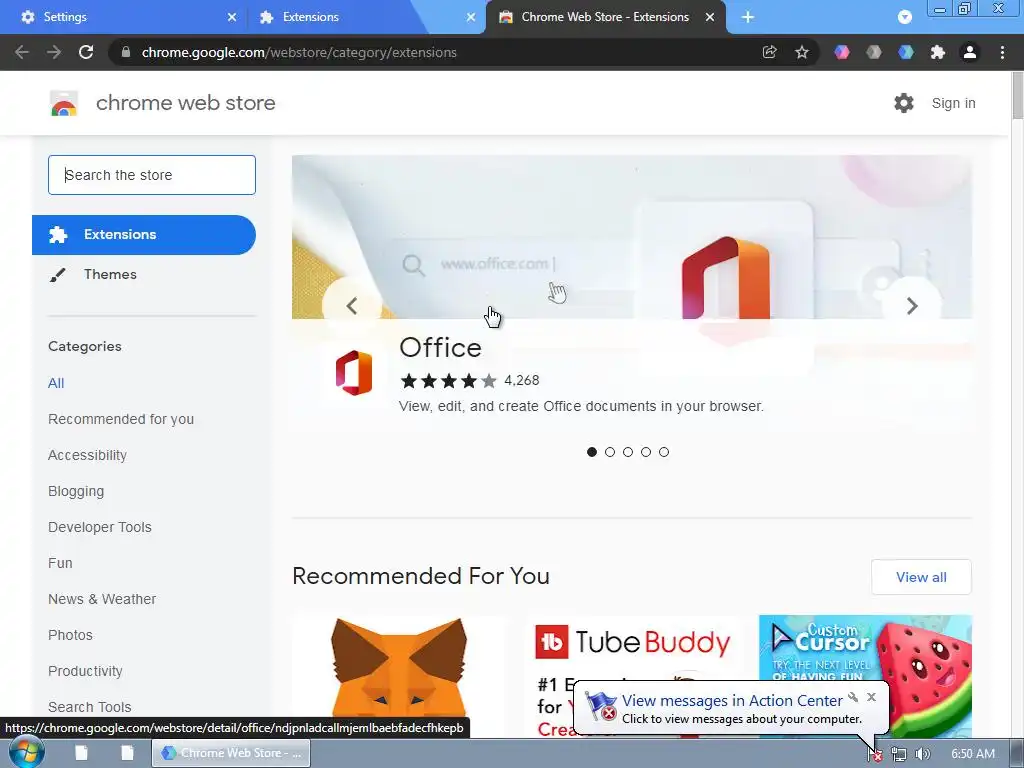
Task: Bookmark this page with the star icon
Action: click(802, 52)
